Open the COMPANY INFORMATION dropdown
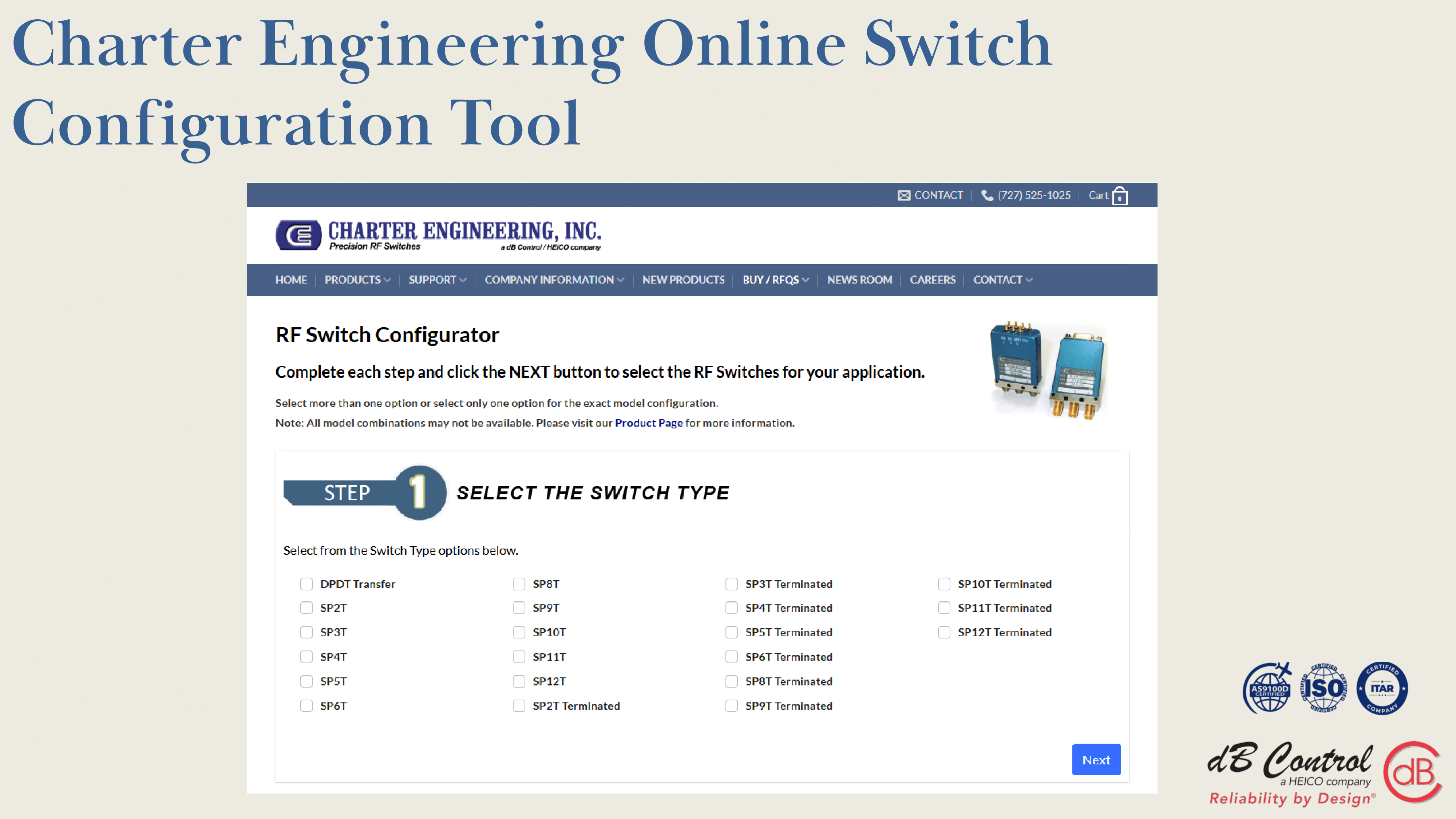This screenshot has width=1456, height=819. point(554,280)
